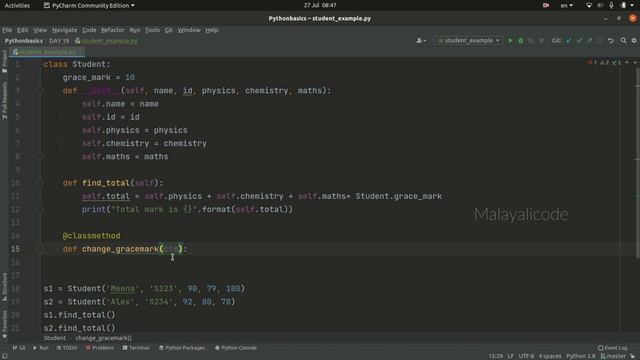Click change_gracemark() breadcrumb below editor
The height and width of the screenshot is (360, 640).
coord(104,338)
